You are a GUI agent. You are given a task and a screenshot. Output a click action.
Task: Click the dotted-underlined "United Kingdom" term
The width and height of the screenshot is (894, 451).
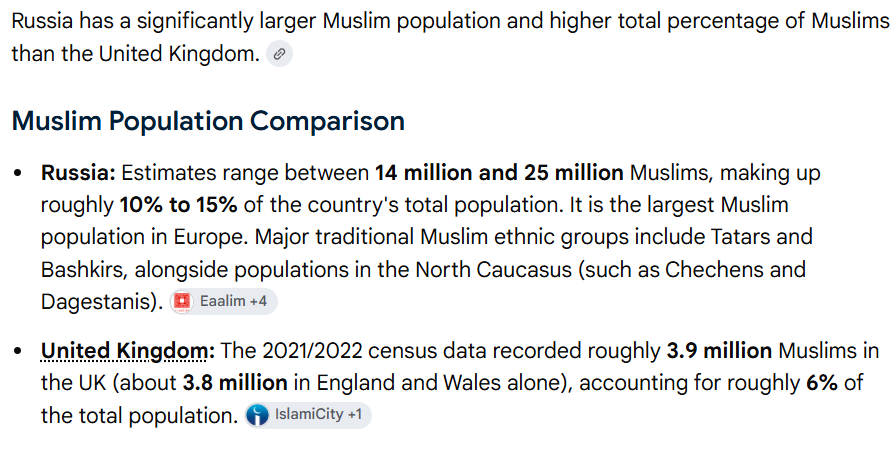pyautogui.click(x=125, y=351)
